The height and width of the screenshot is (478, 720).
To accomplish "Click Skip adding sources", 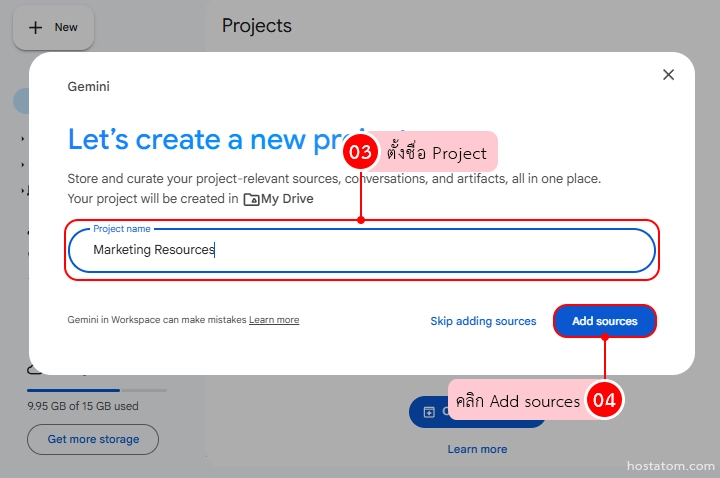I will point(483,321).
